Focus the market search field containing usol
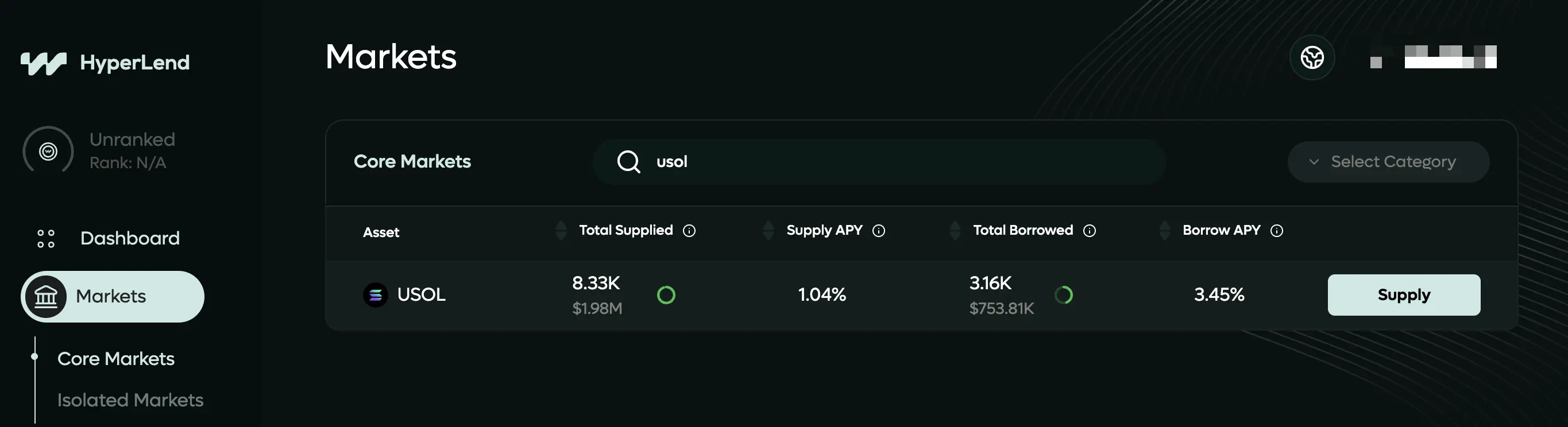Image resolution: width=1568 pixels, height=427 pixels. click(x=879, y=162)
